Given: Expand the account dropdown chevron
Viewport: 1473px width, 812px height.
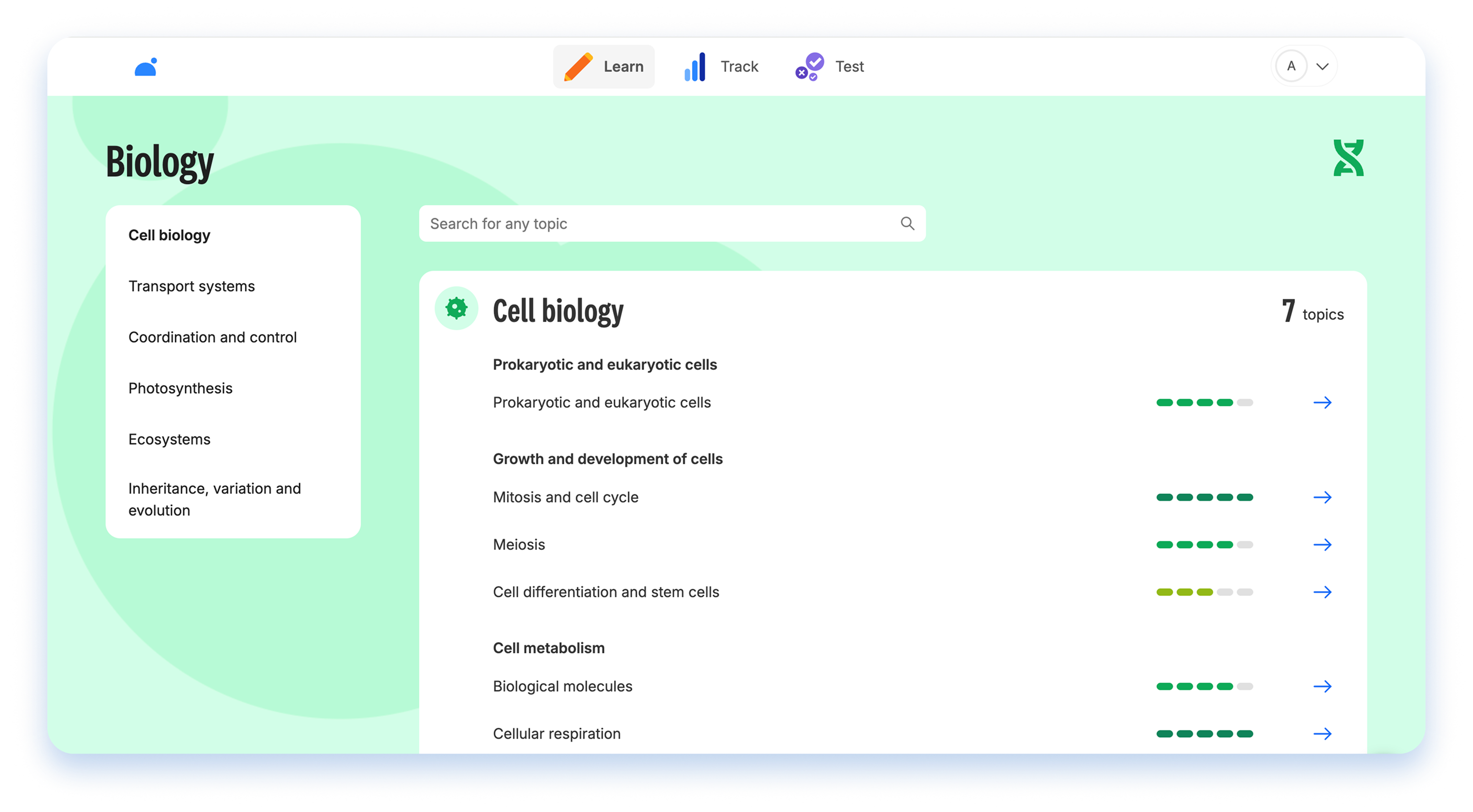Looking at the screenshot, I should 1322,67.
